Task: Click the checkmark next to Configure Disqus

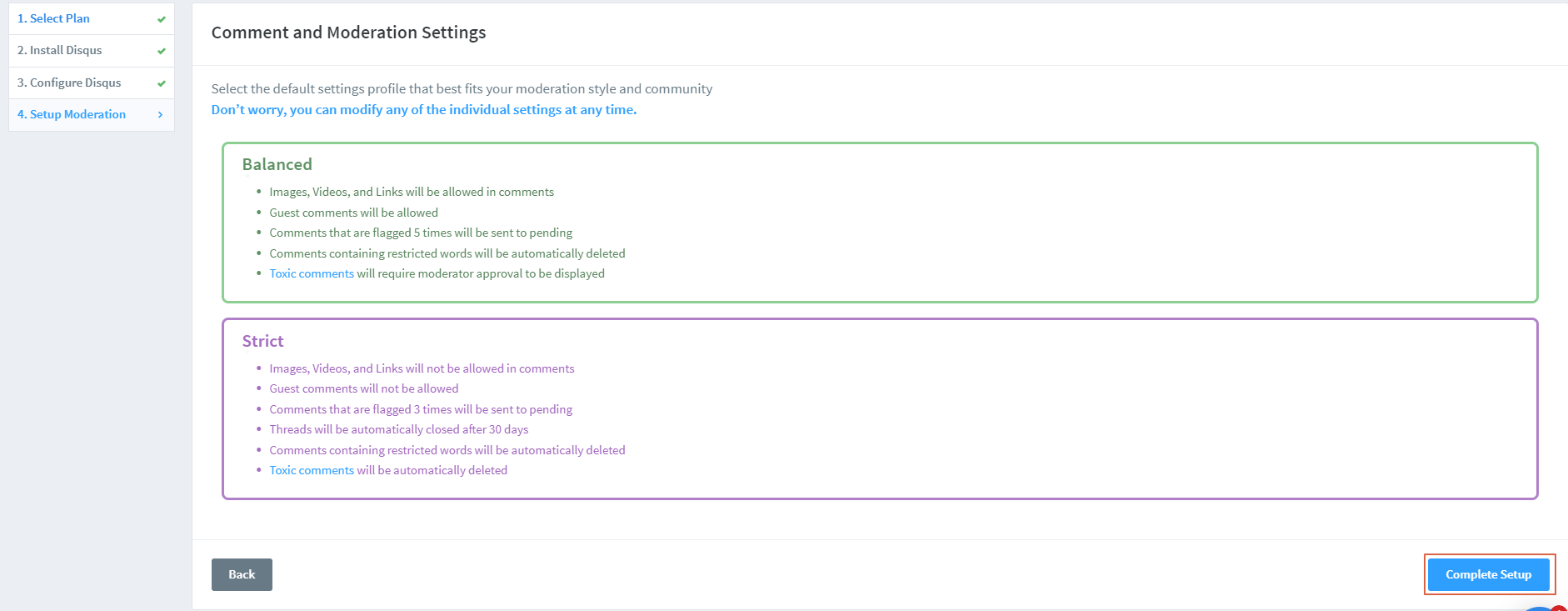Action: coord(162,83)
